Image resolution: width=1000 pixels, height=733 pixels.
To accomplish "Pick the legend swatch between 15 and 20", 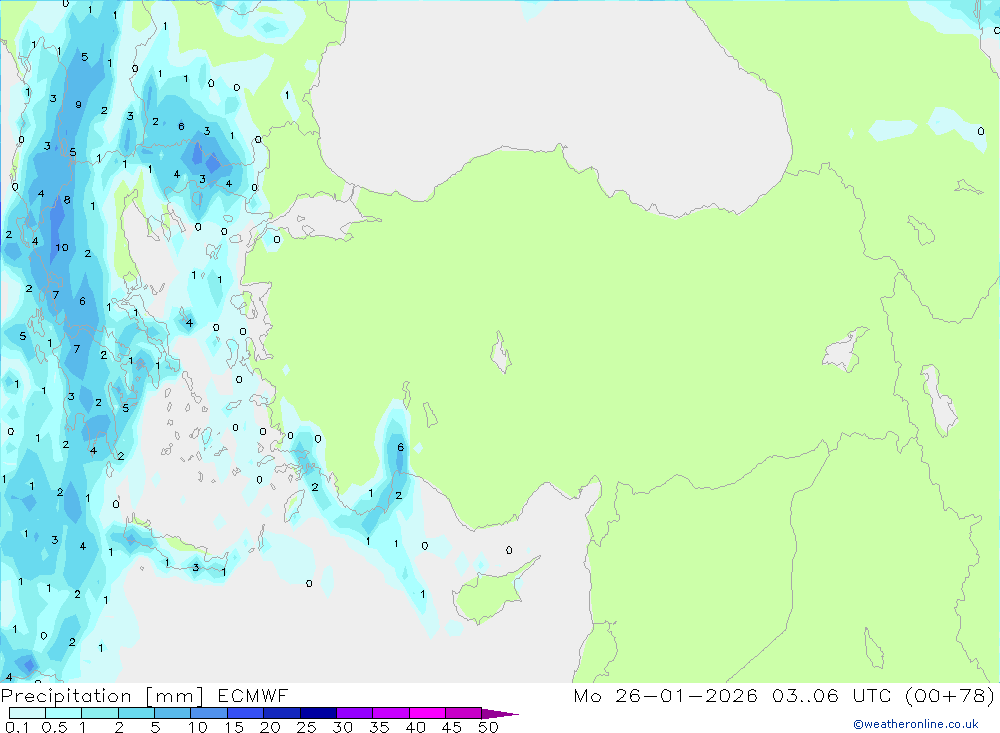I will tap(246, 713).
